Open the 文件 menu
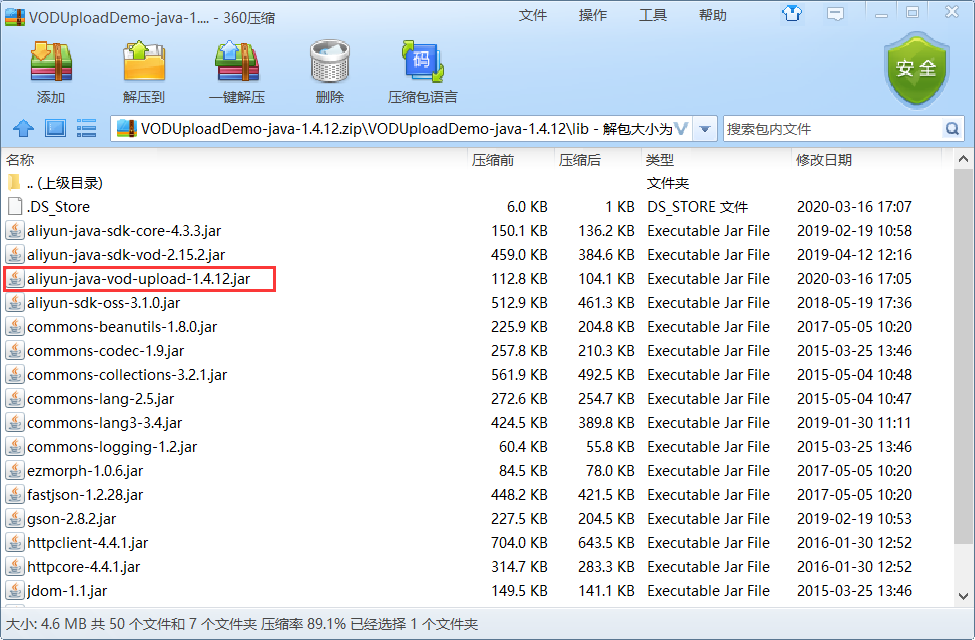Screen dimensions: 975x640 [x=533, y=15]
